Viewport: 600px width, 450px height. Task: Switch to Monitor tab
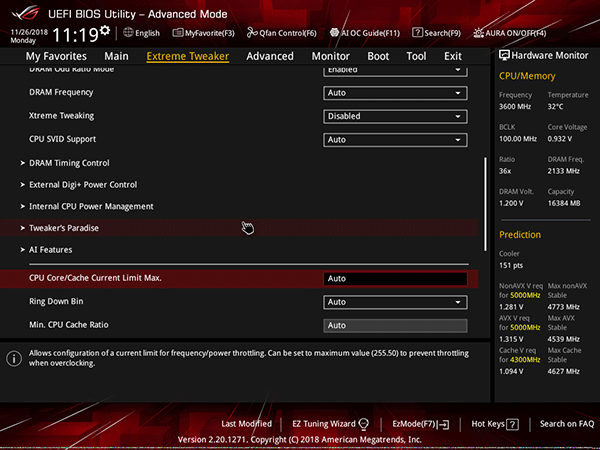(331, 56)
